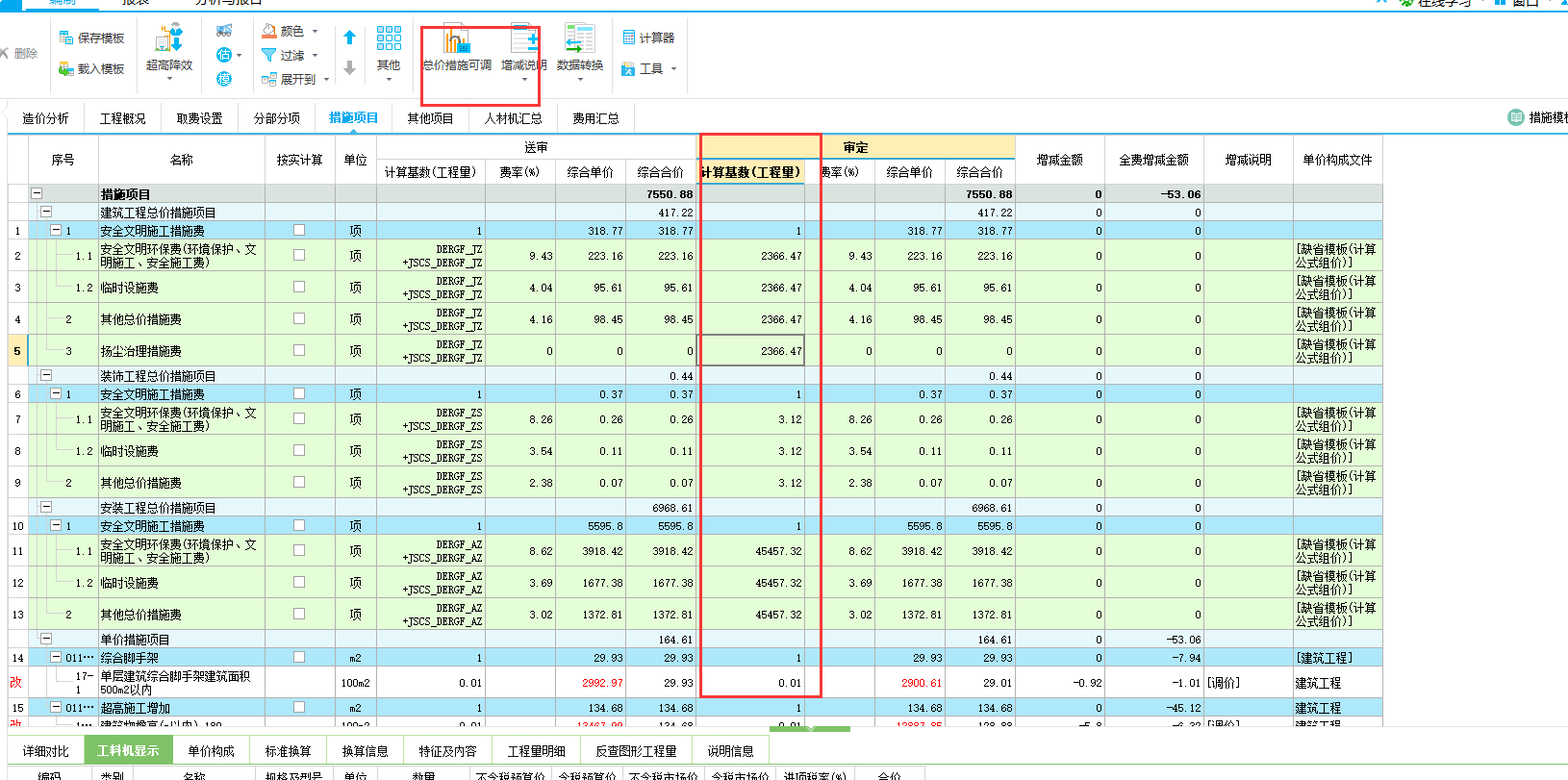Switch to 费用汇总 tab
This screenshot has width=1568, height=780.
[595, 118]
